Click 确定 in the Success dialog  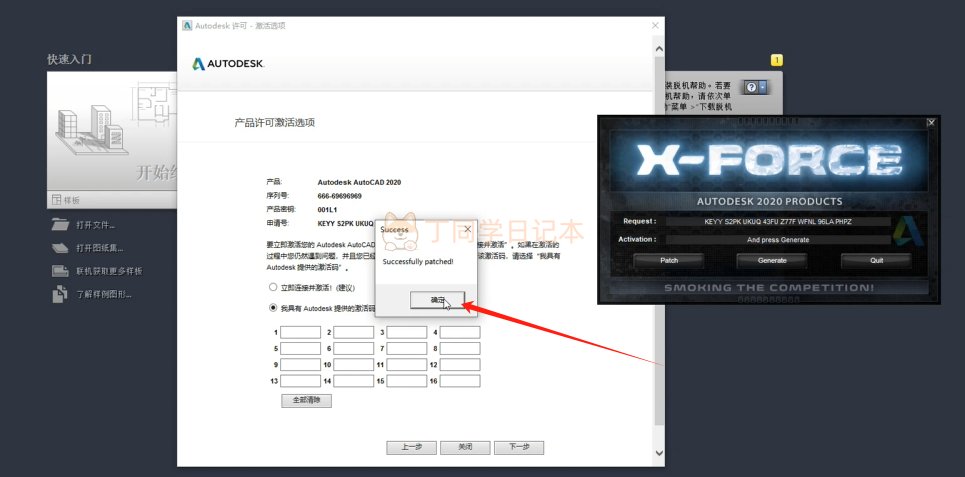[x=437, y=300]
